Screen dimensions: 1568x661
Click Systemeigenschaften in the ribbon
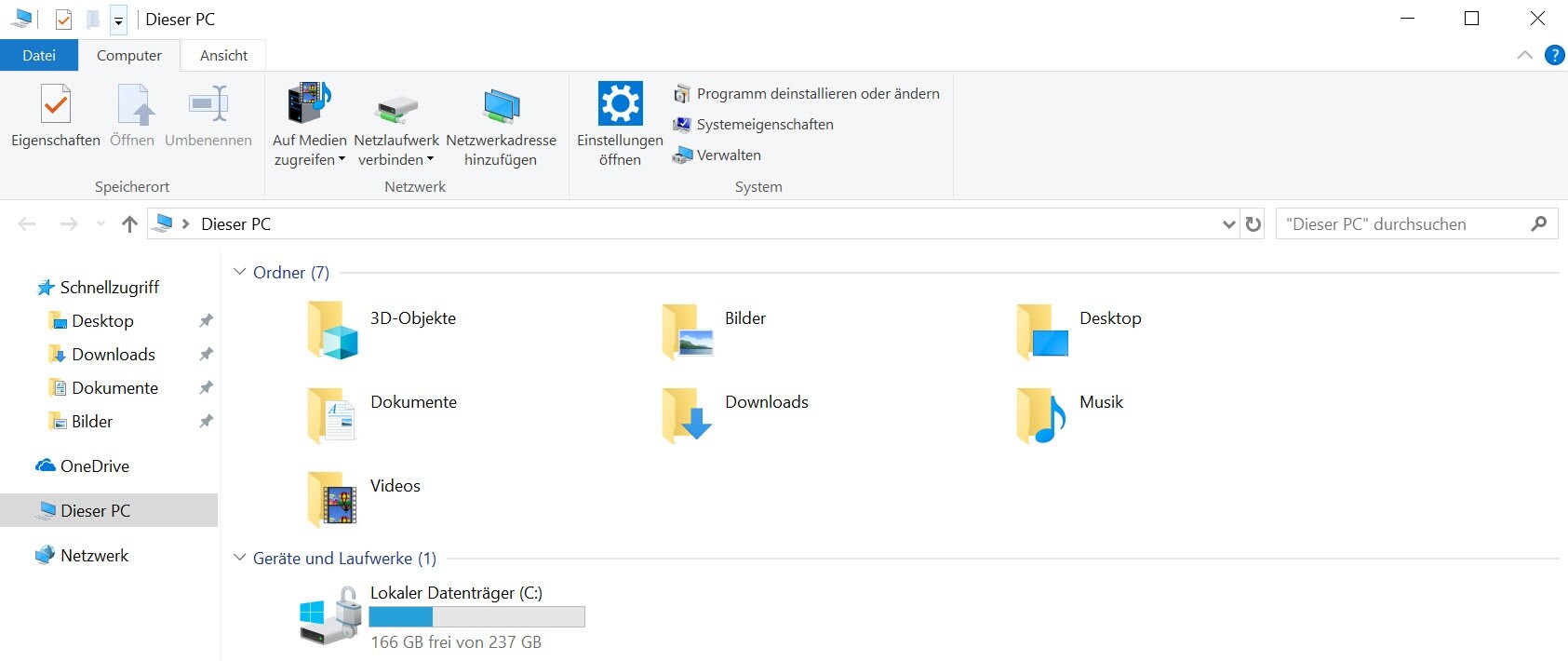click(x=764, y=125)
